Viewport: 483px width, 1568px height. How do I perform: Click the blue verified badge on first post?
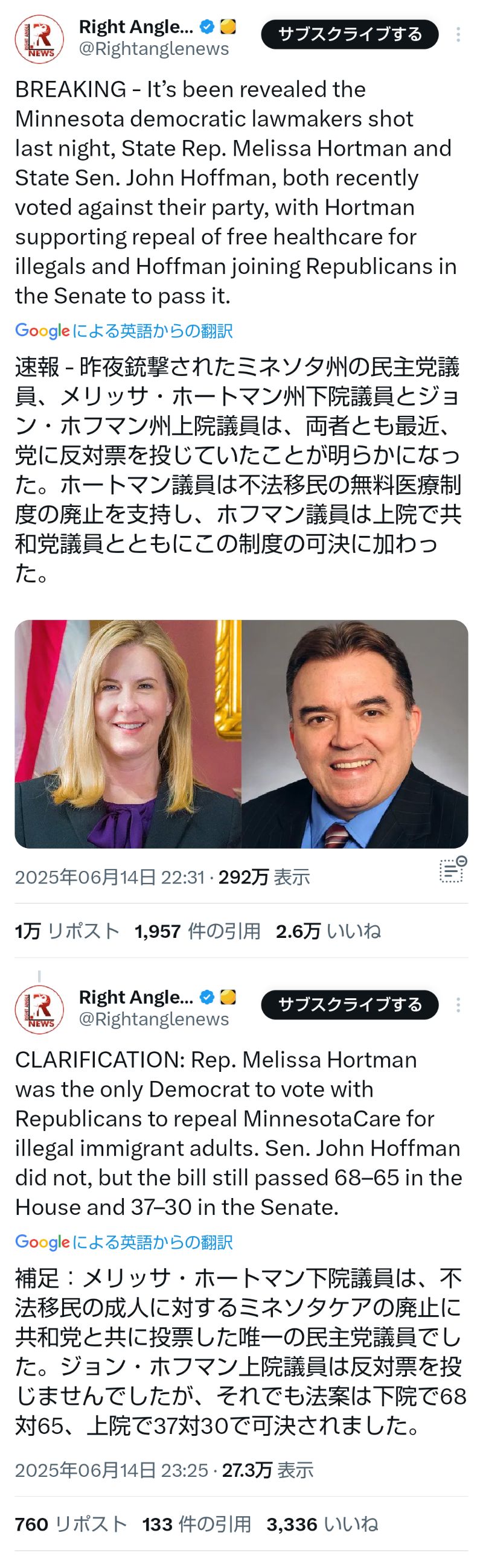click(207, 27)
